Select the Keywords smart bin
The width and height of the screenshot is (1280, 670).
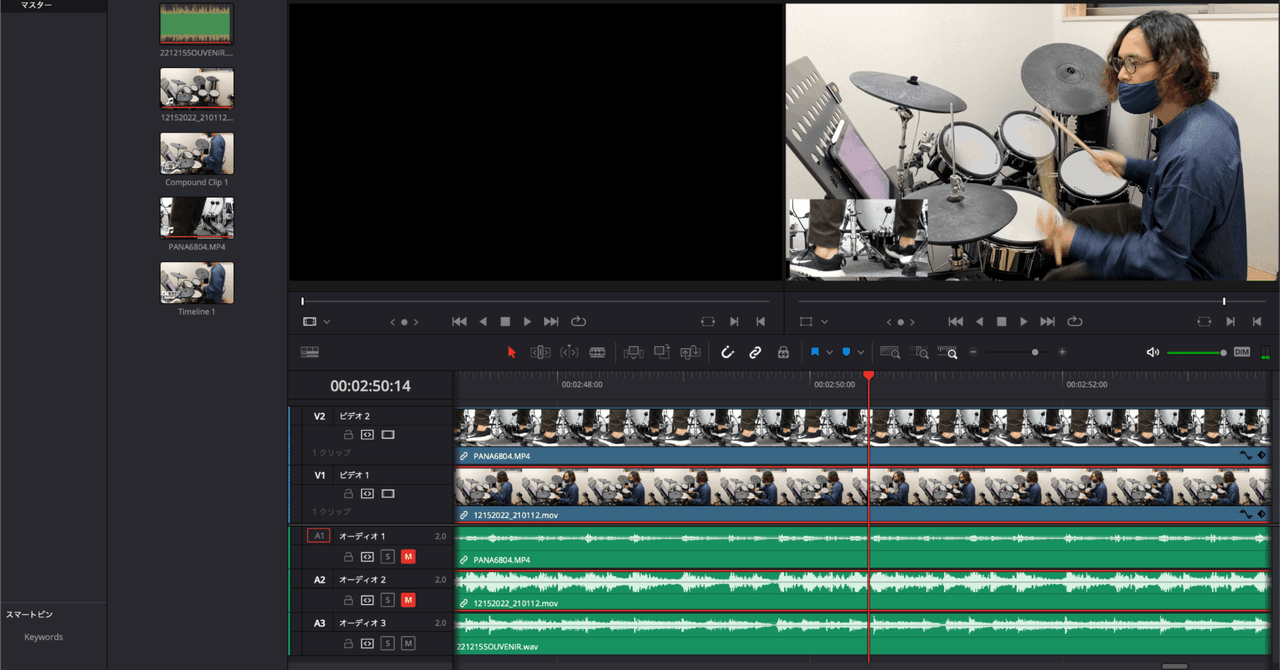pos(43,637)
